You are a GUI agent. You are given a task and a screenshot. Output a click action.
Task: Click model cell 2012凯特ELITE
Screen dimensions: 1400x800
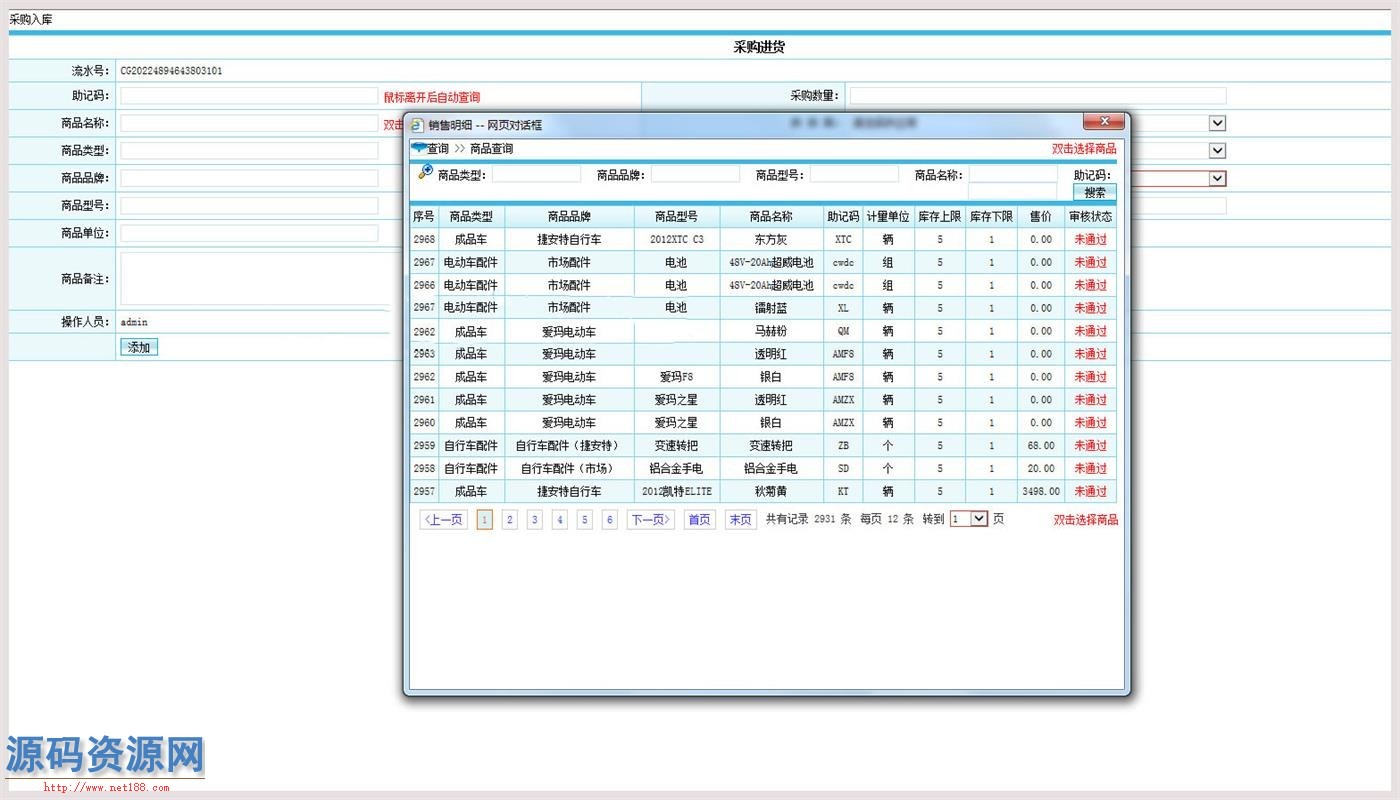click(x=677, y=492)
